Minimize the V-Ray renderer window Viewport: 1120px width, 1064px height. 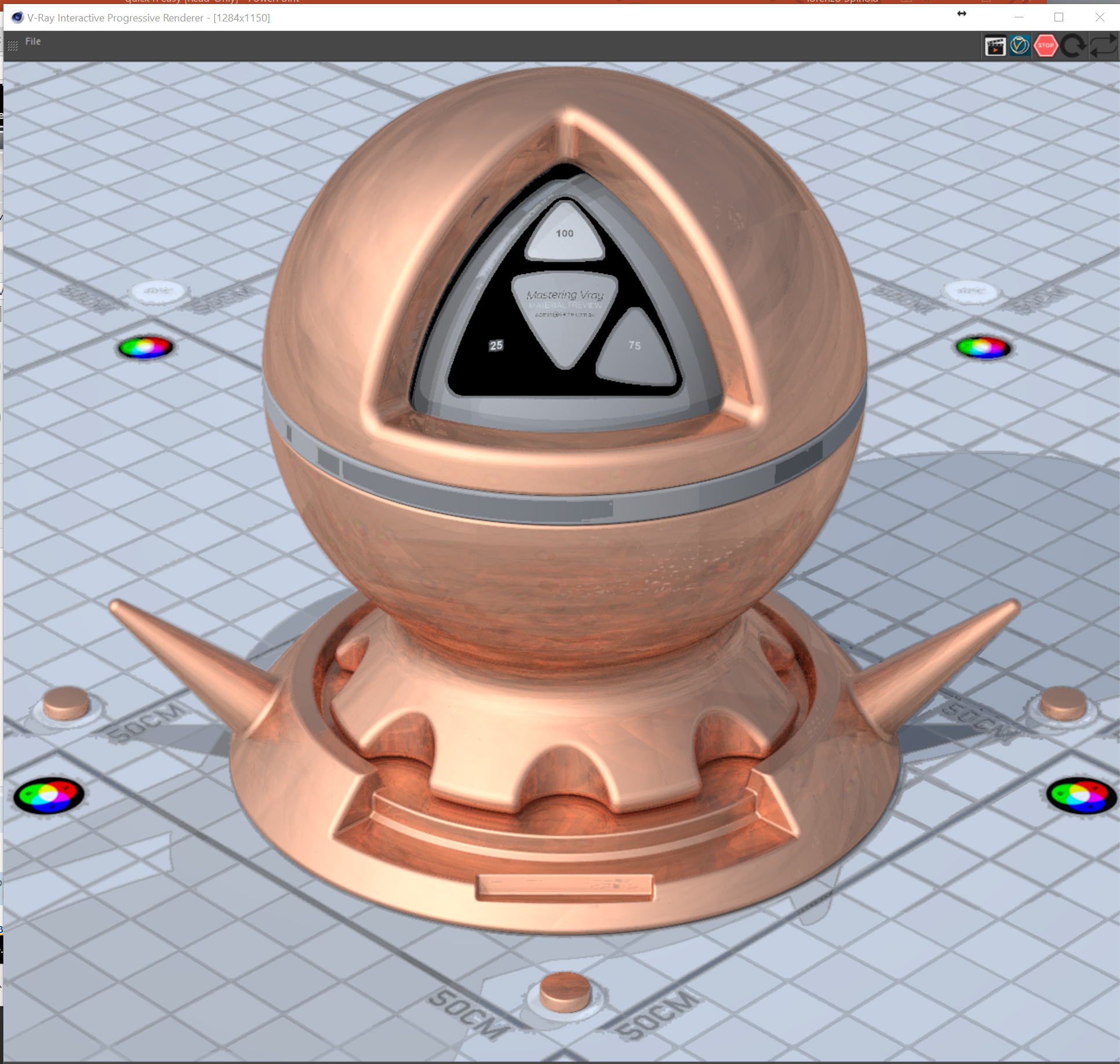point(1019,17)
